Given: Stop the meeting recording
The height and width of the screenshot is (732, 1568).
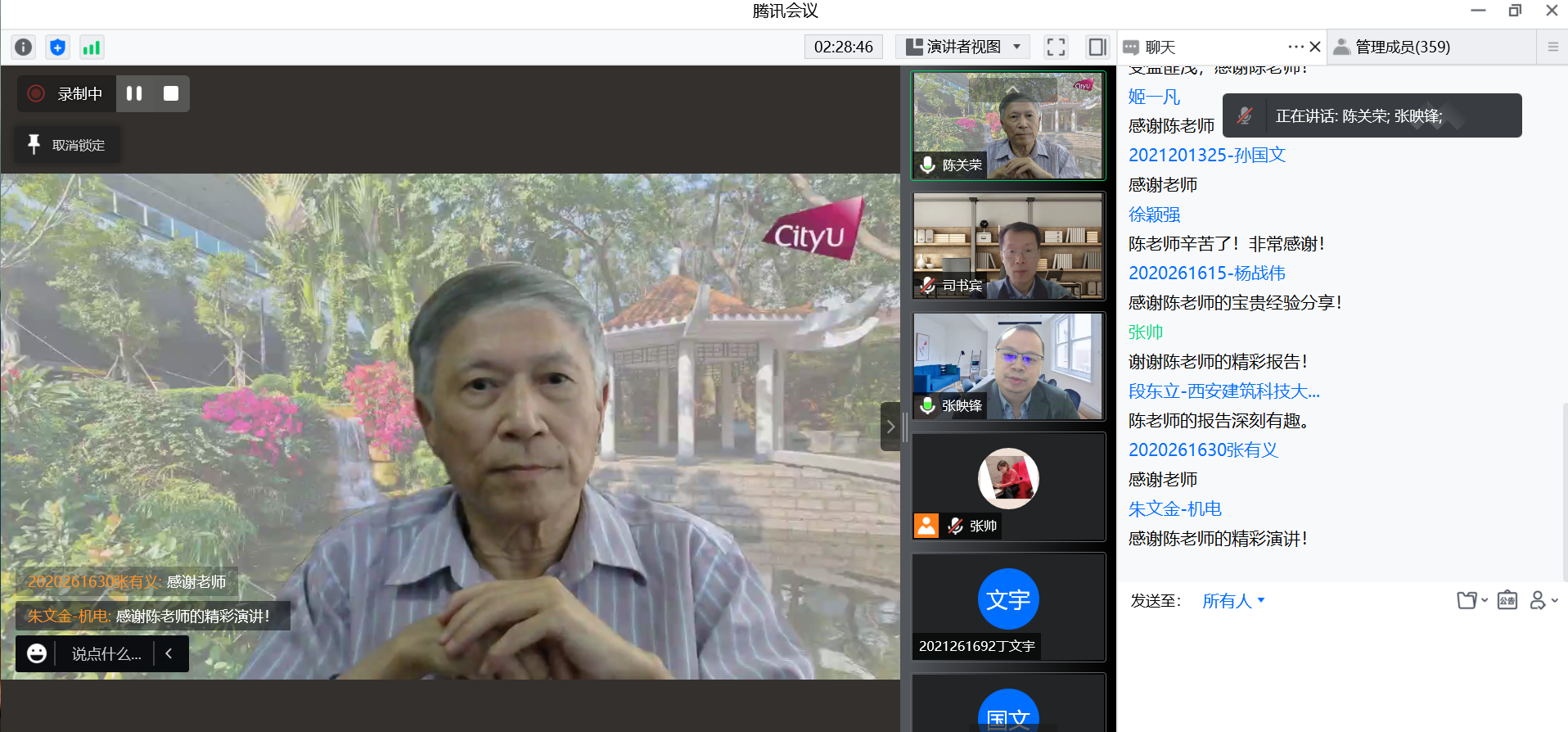Looking at the screenshot, I should click(171, 94).
